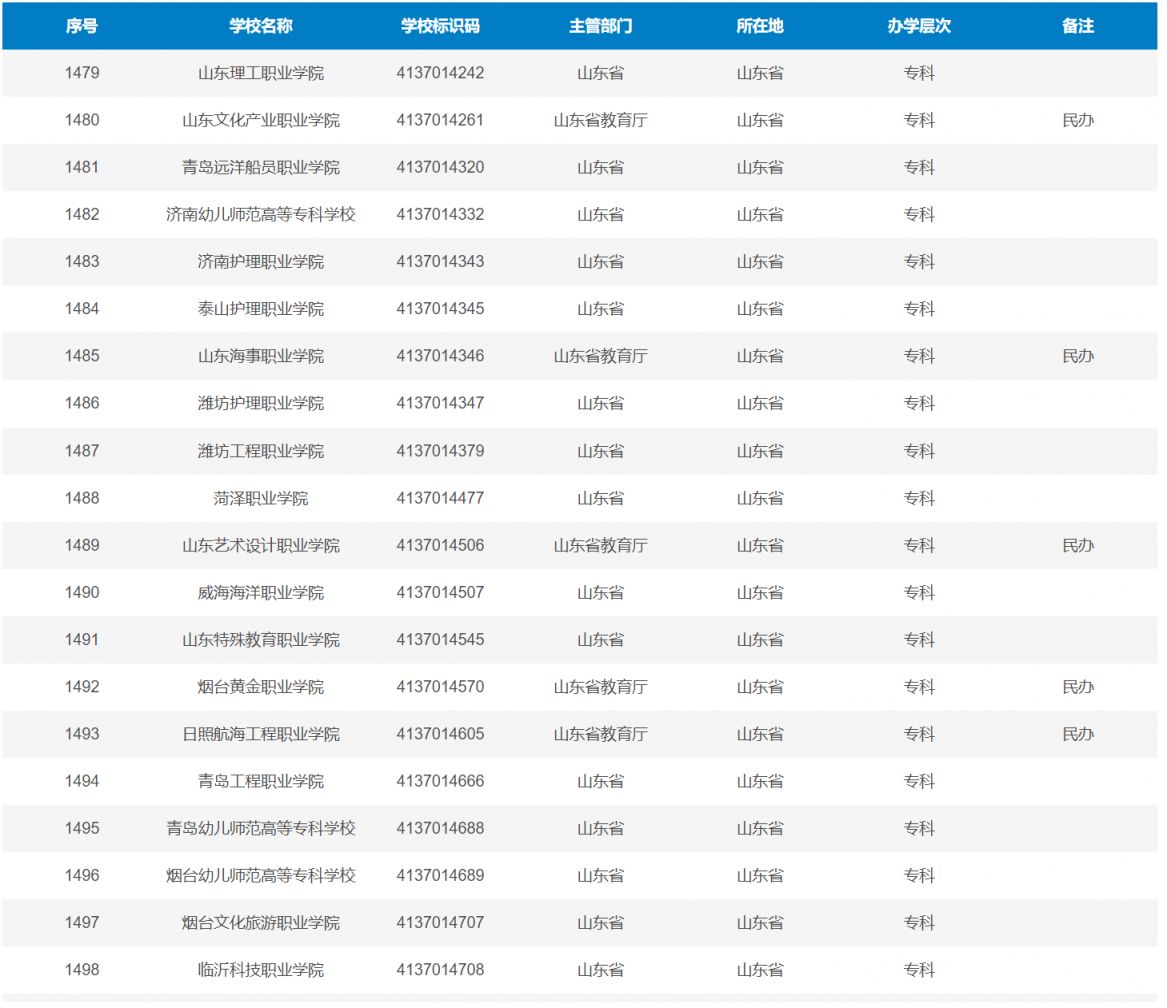Click the 所在地 column header
Image resolution: width=1167 pixels, height=1008 pixels.
pos(760,26)
